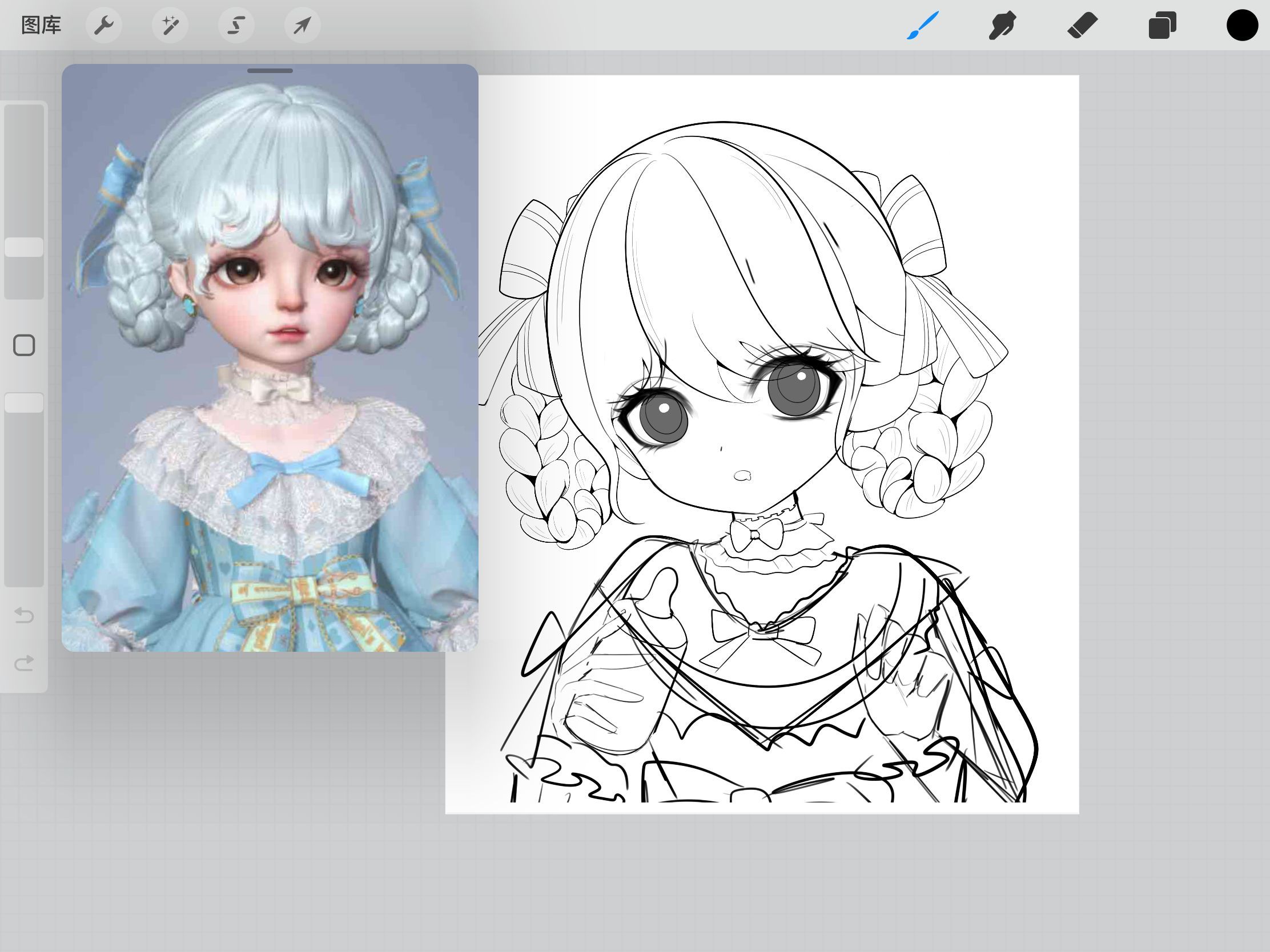This screenshot has width=1270, height=952.
Task: Open the Layers panel
Action: [x=1162, y=25]
